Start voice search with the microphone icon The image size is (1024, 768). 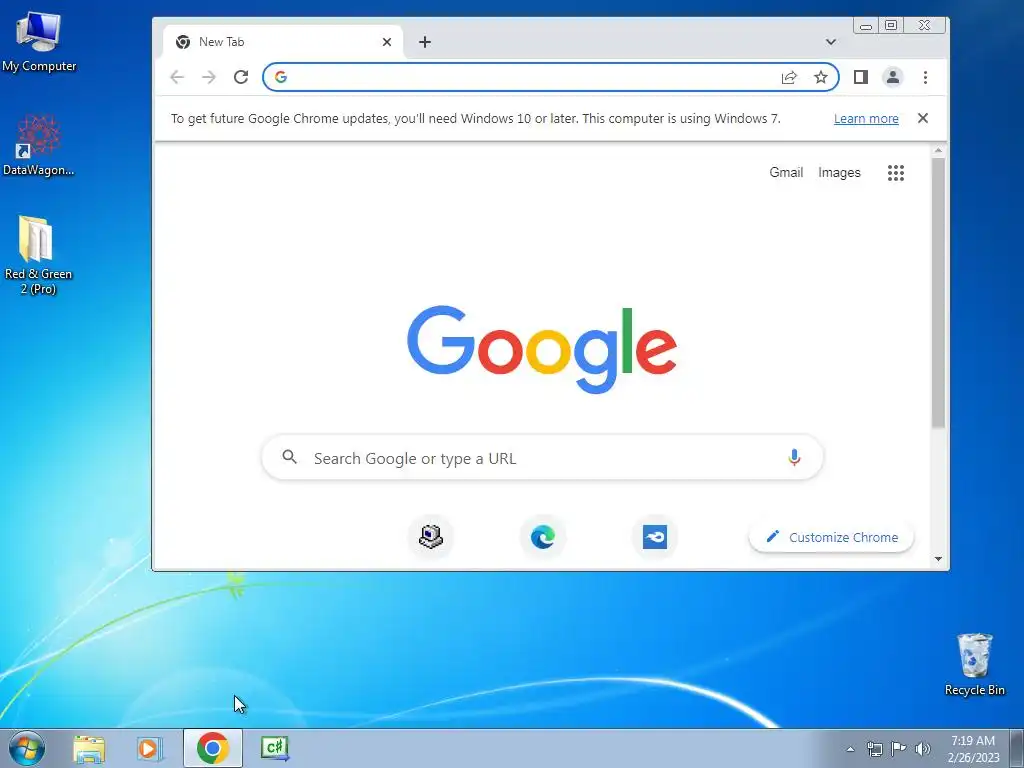794,457
